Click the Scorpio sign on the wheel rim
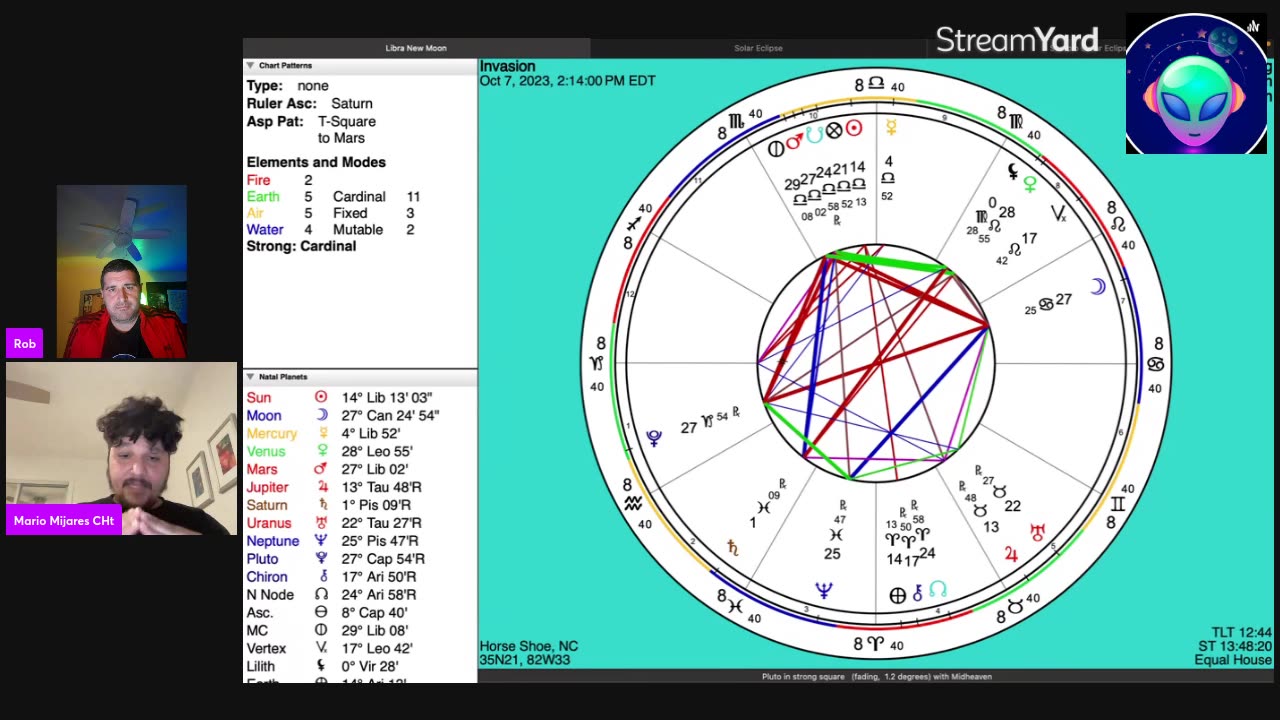Image resolution: width=1280 pixels, height=720 pixels. click(737, 122)
